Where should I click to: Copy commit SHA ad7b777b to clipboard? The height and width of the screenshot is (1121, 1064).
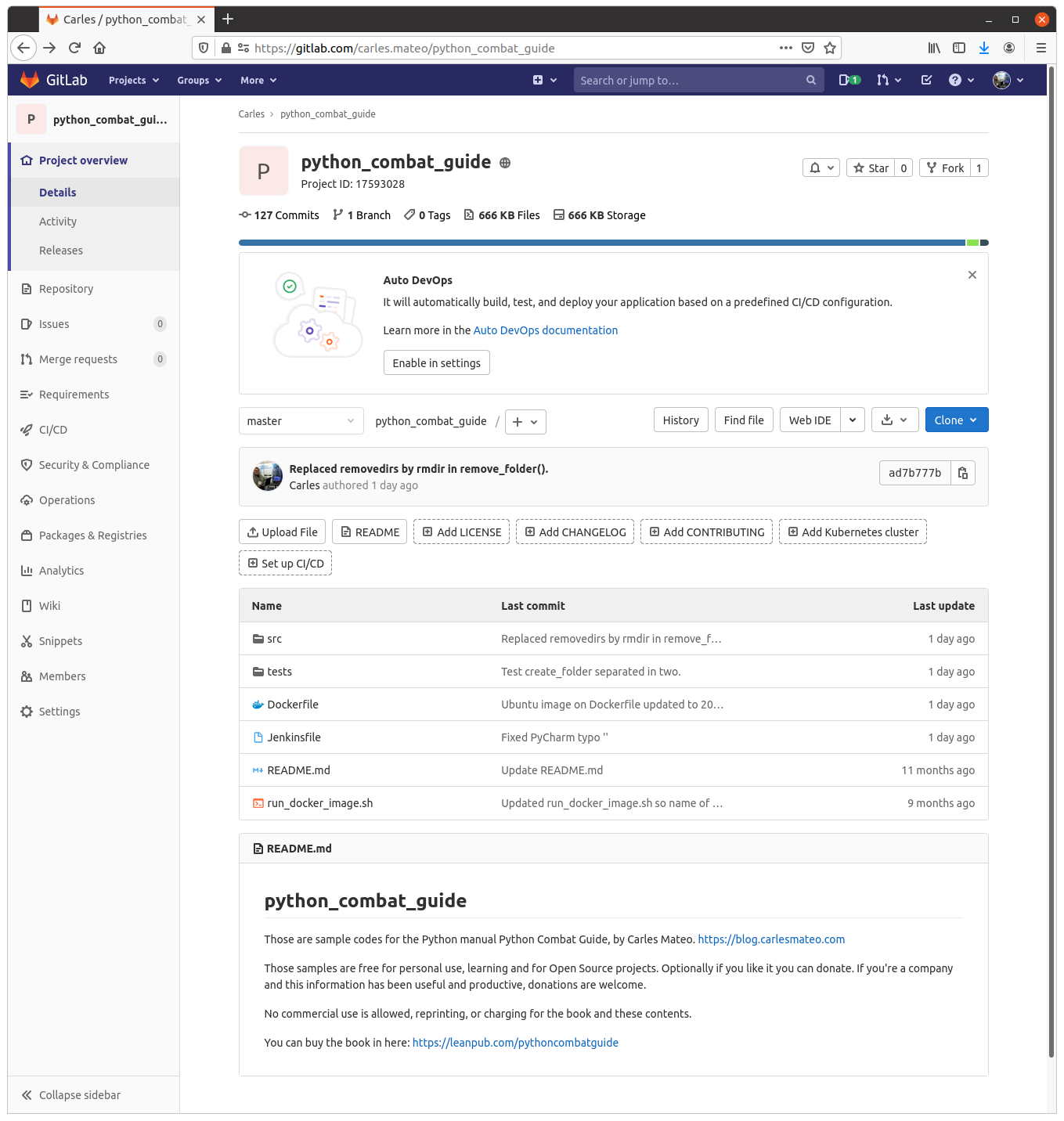(963, 473)
